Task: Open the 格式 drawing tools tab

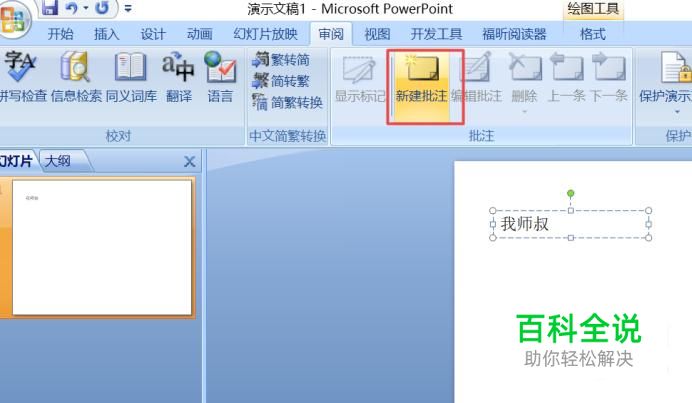Action: (x=593, y=34)
